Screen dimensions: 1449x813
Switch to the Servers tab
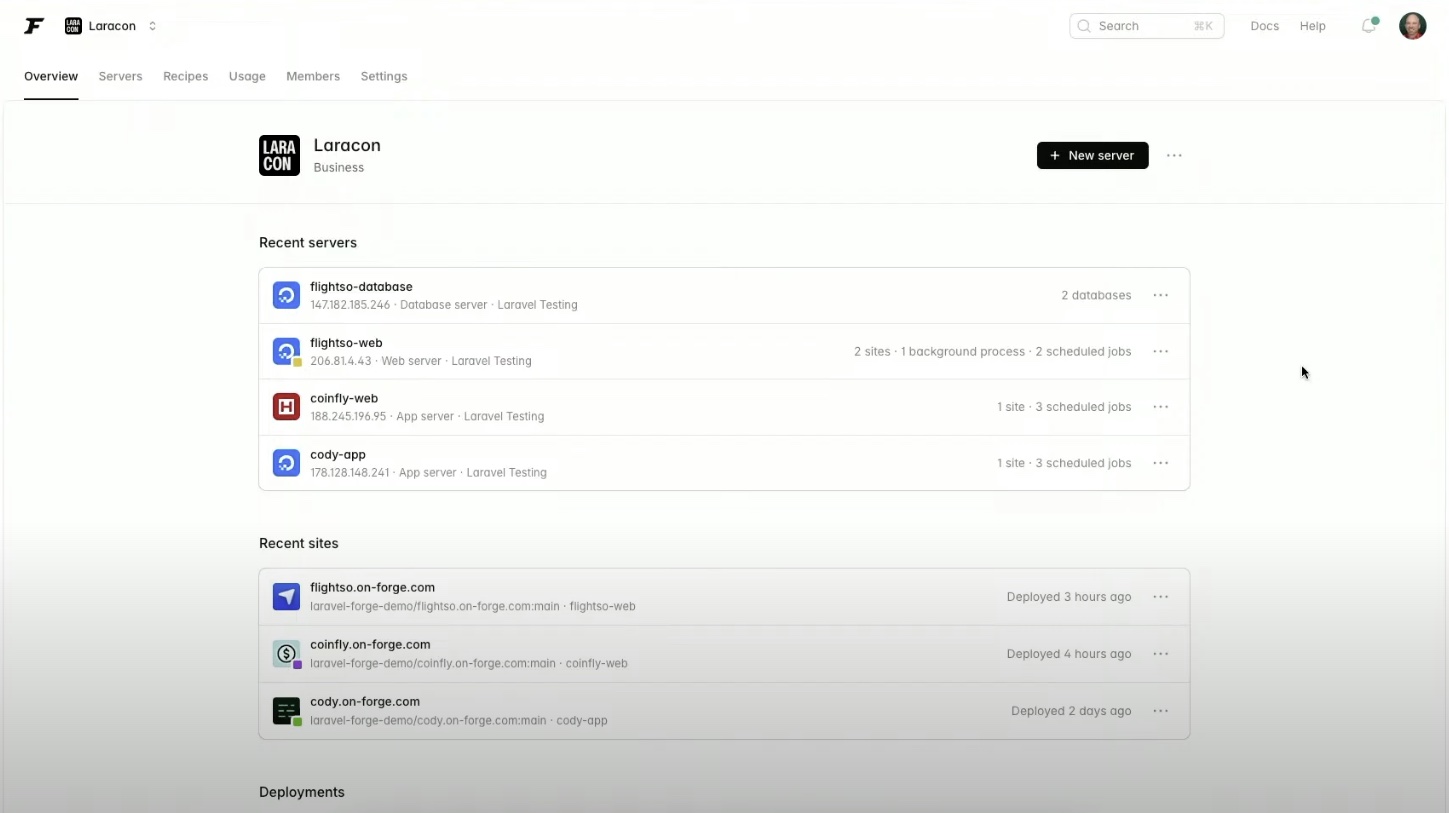coord(120,76)
